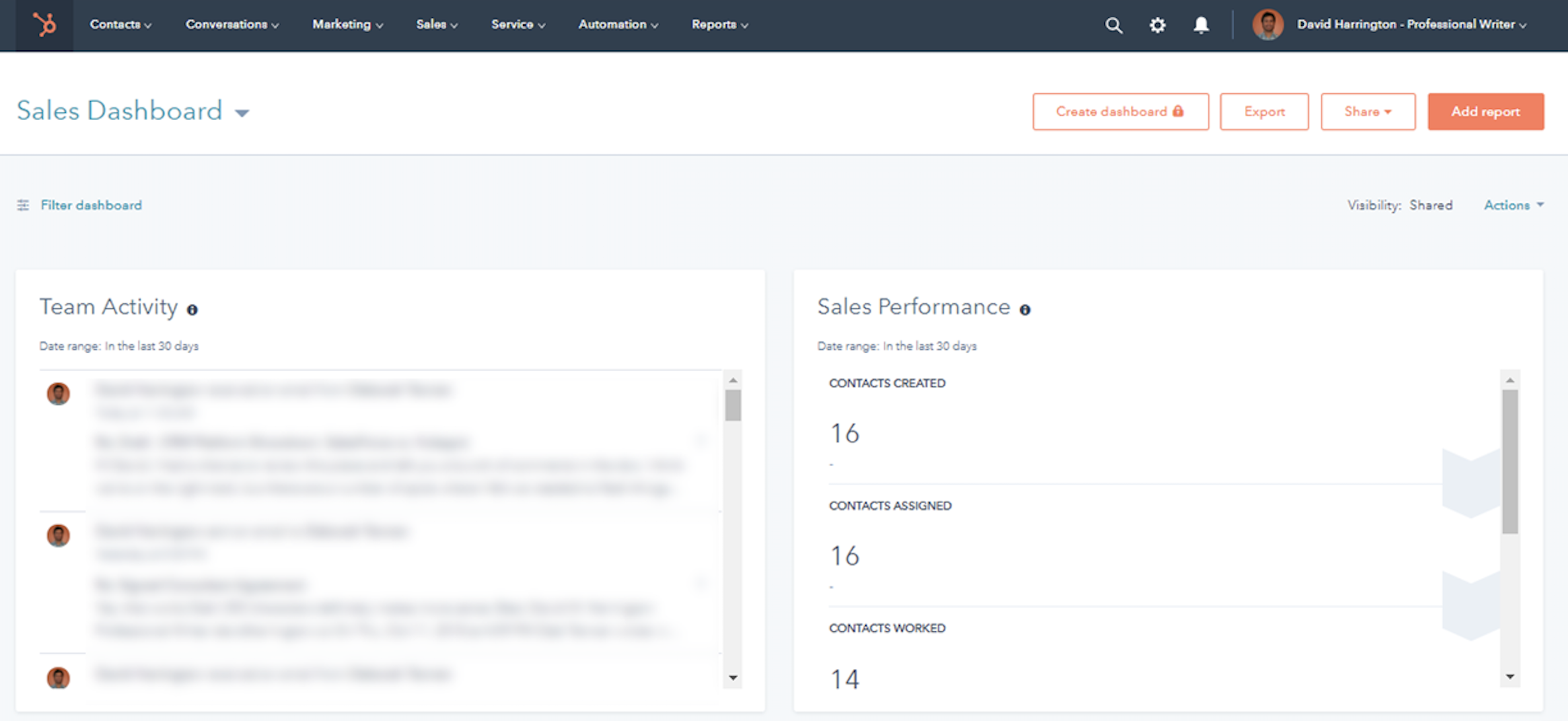Click the Sales Performance panel scrollbar thumb
Screen dimensions: 1568x721
[1509, 461]
